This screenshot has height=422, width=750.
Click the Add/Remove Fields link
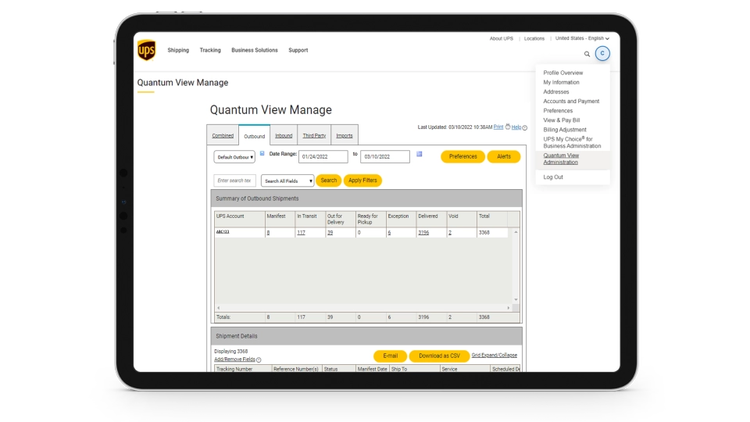point(234,359)
